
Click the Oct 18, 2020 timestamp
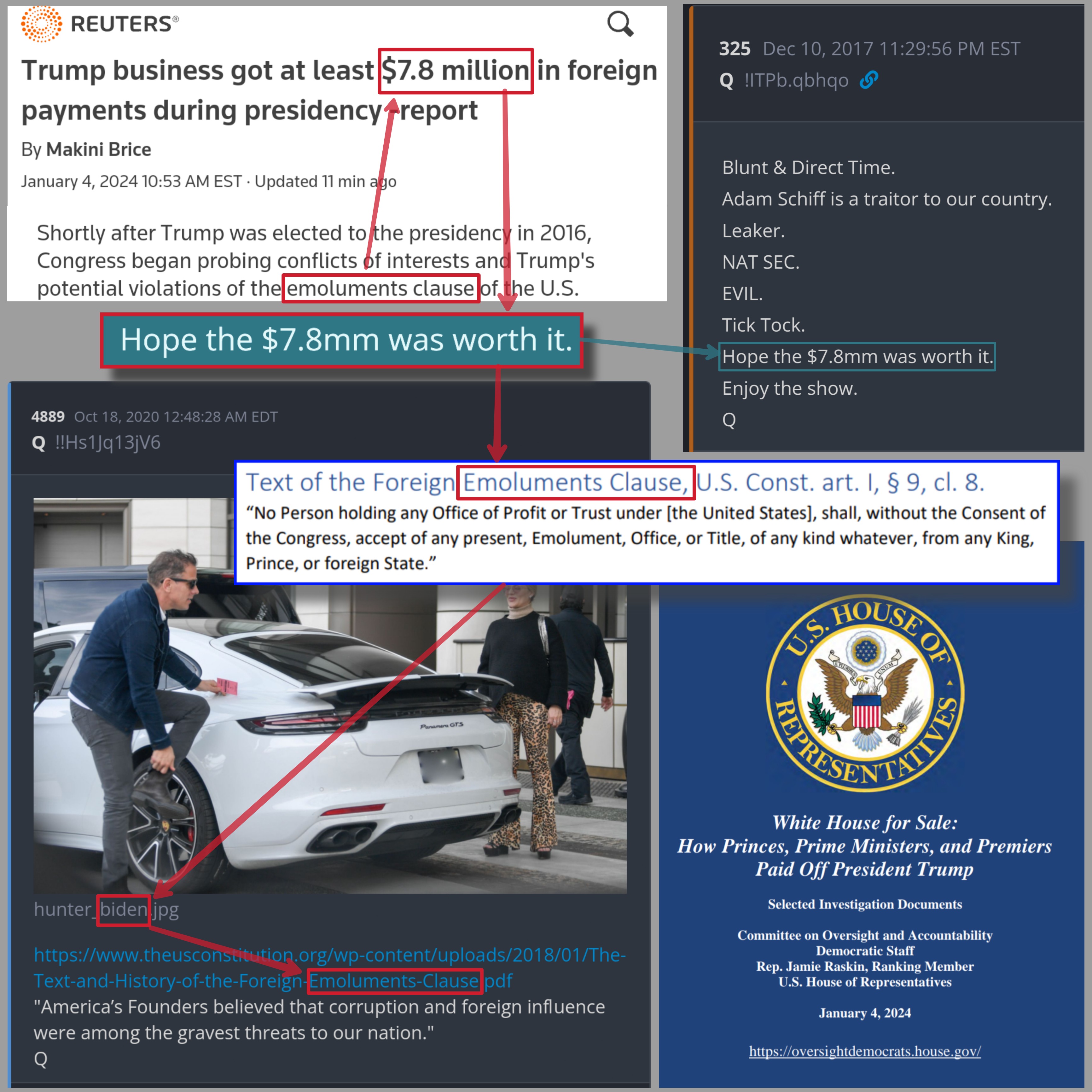coord(176,416)
